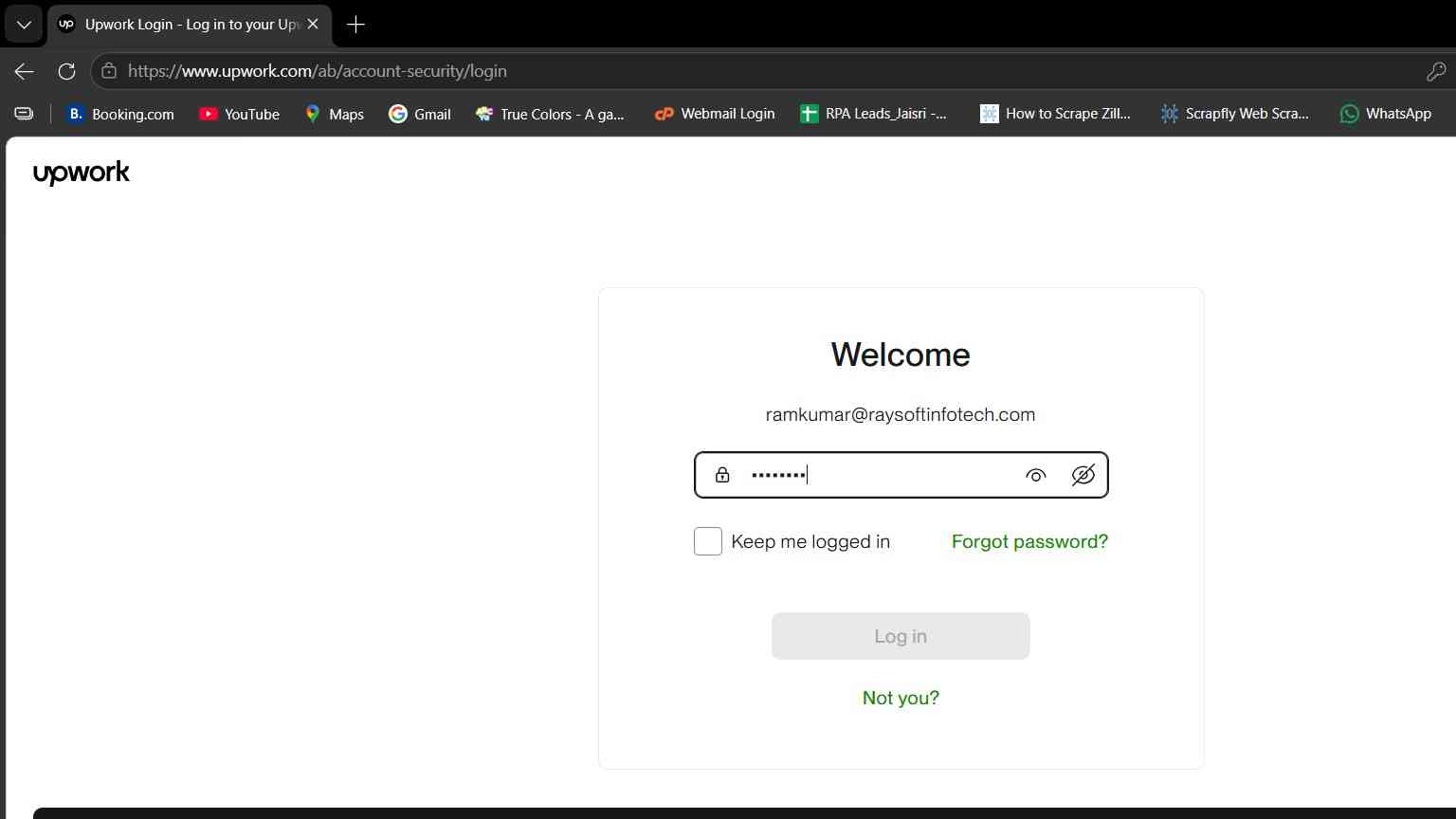
Task: Open a new tab with plus icon
Action: click(x=355, y=25)
